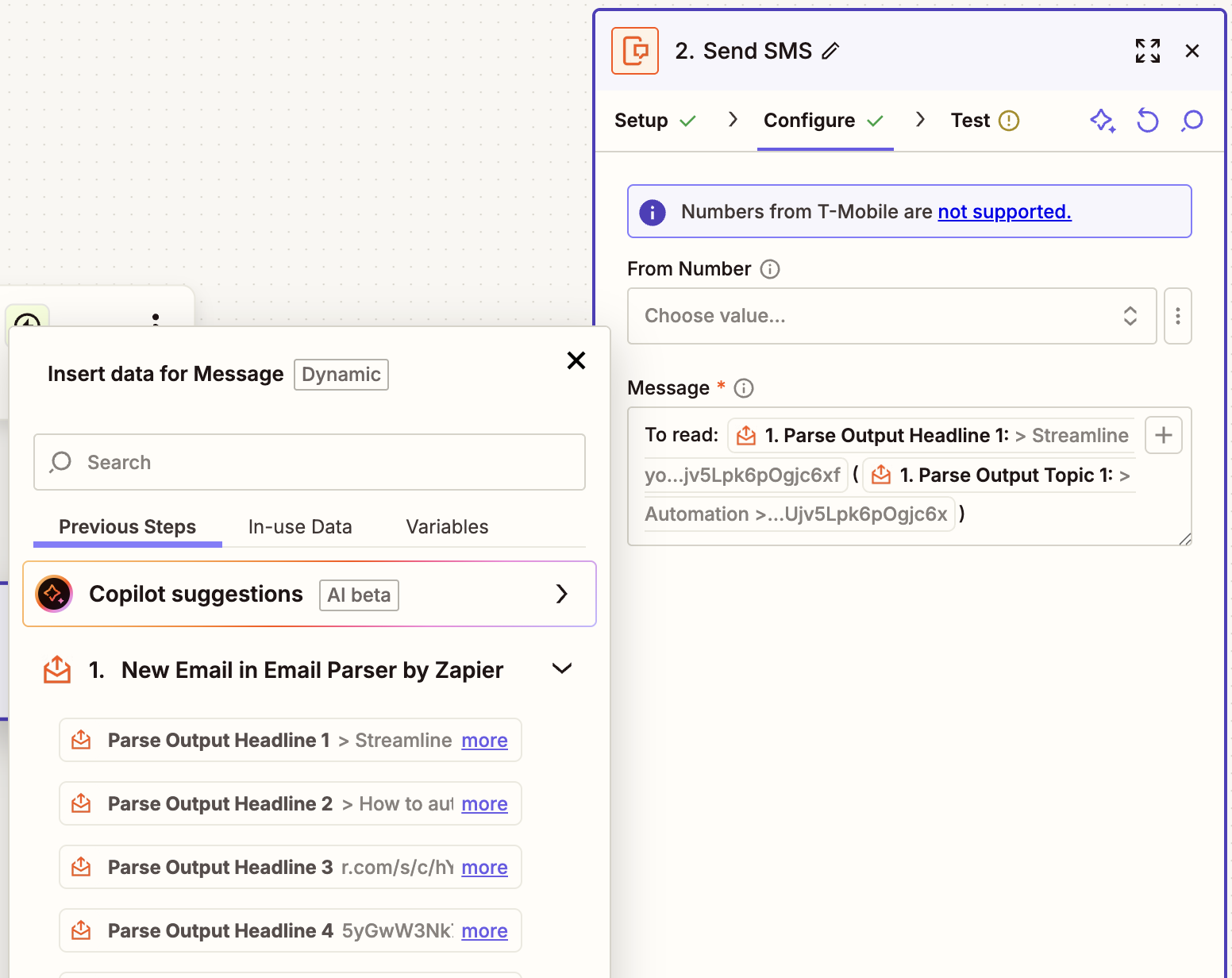This screenshot has height=978, width=1232.
Task: Click the Copilot suggestions icon
Action: click(x=54, y=594)
